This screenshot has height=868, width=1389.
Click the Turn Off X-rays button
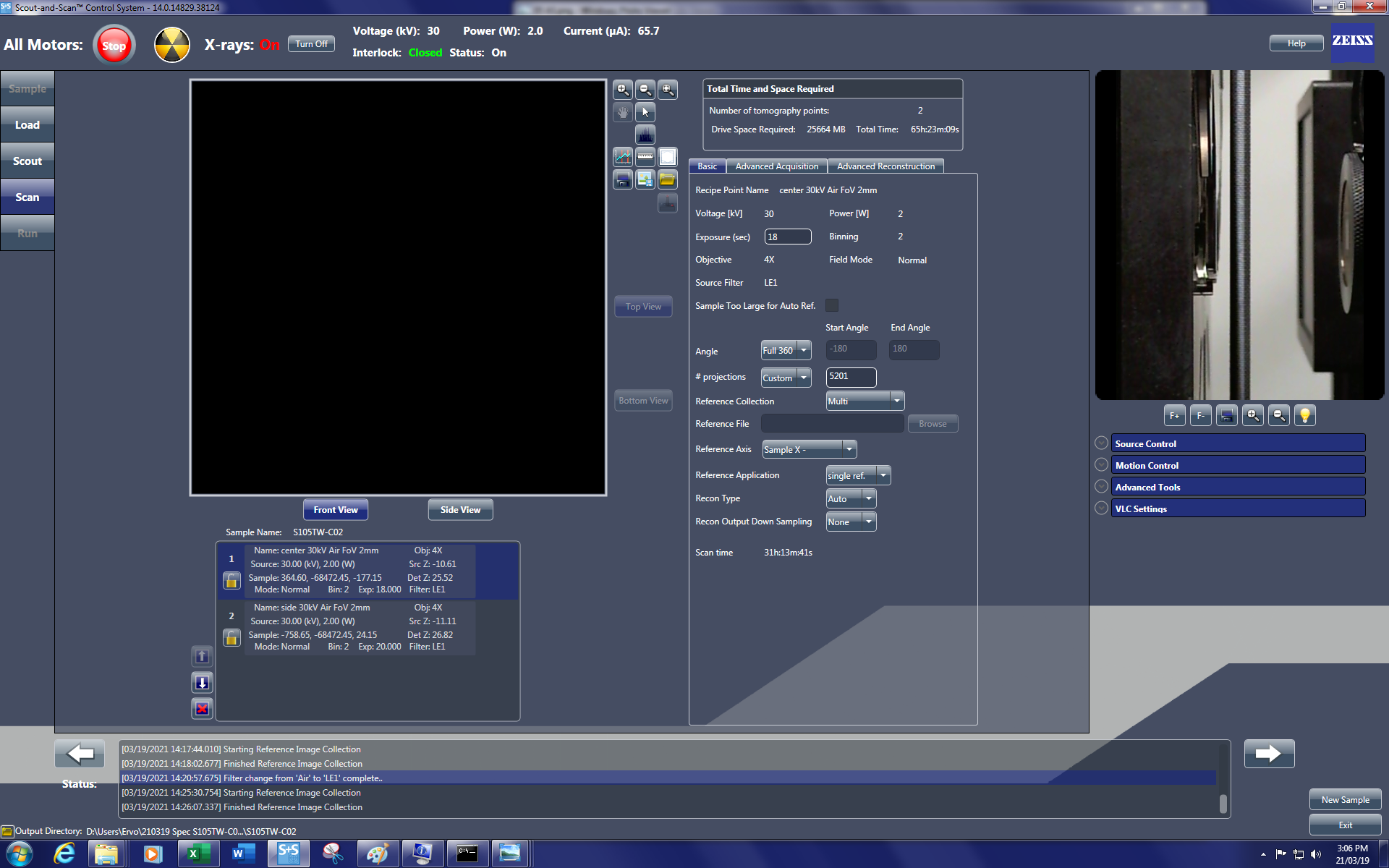coord(311,44)
